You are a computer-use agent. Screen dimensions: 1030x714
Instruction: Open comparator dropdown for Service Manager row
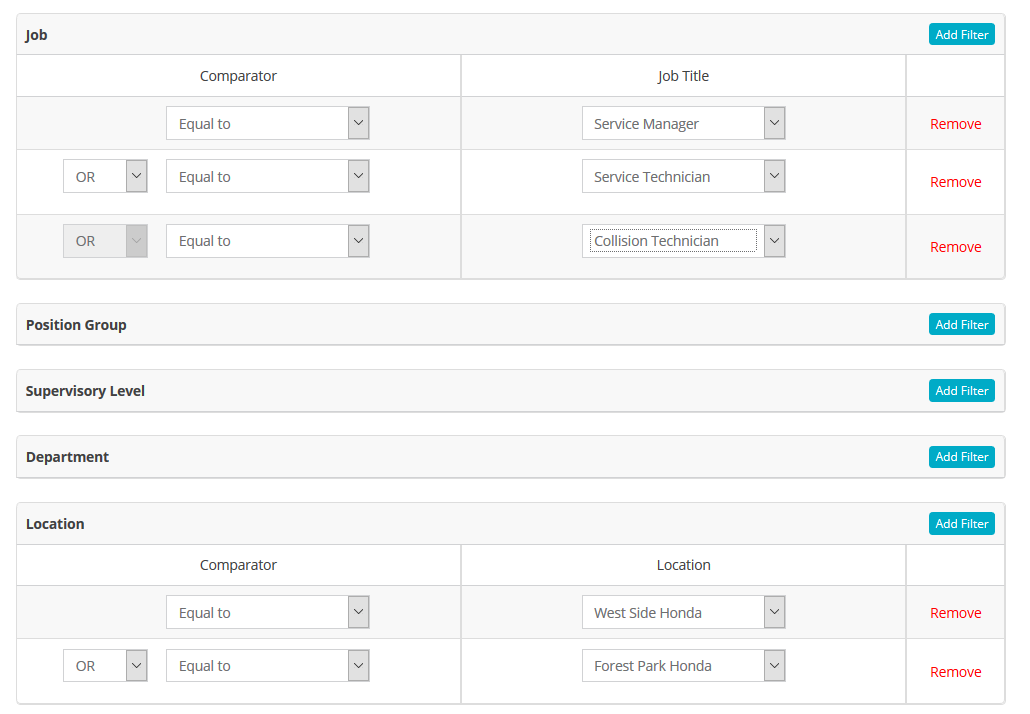coord(267,123)
